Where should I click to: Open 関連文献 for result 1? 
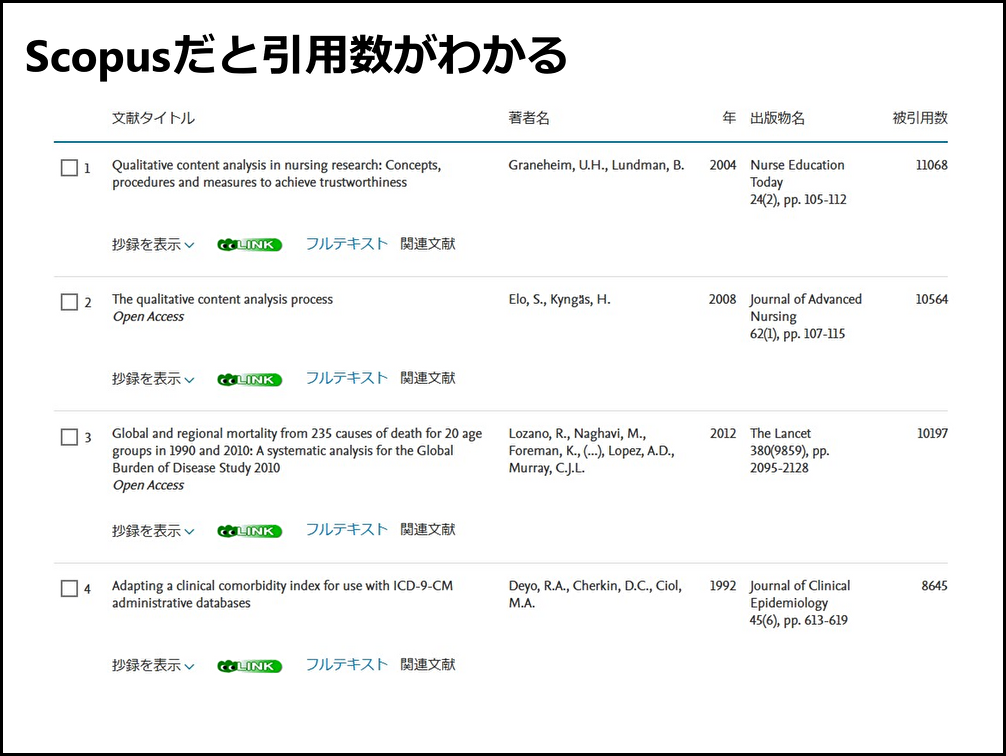coord(427,244)
